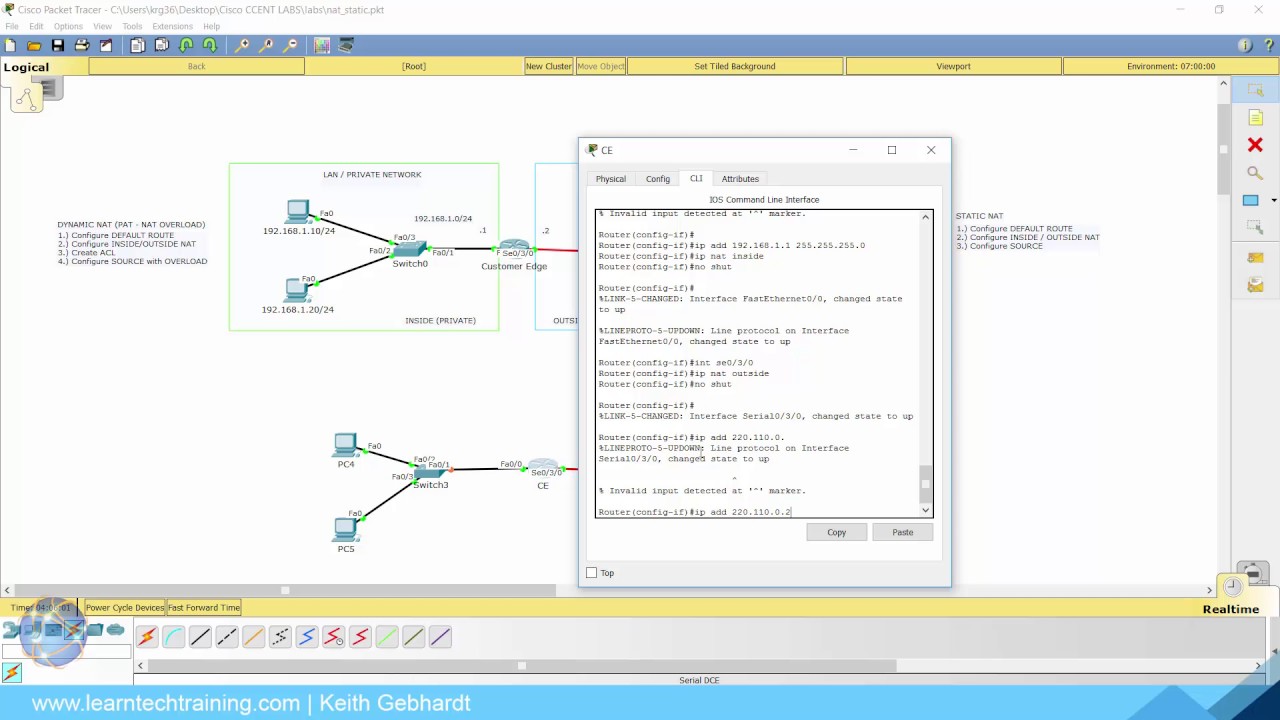Click the Customer Edge router in topology
Image resolution: width=1280 pixels, height=720 pixels.
point(514,248)
